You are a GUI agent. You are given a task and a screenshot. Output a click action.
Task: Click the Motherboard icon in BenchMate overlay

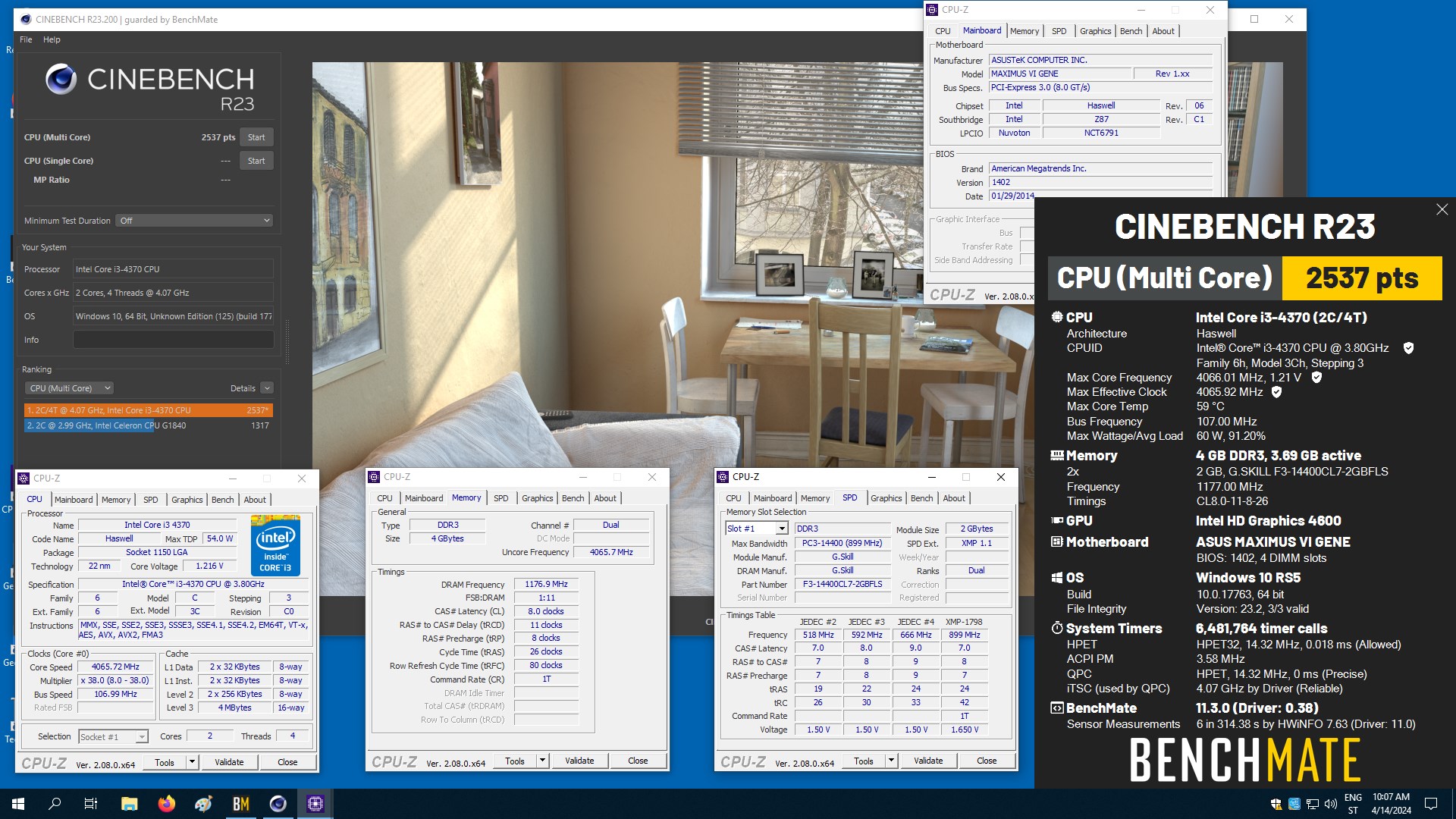[x=1057, y=542]
